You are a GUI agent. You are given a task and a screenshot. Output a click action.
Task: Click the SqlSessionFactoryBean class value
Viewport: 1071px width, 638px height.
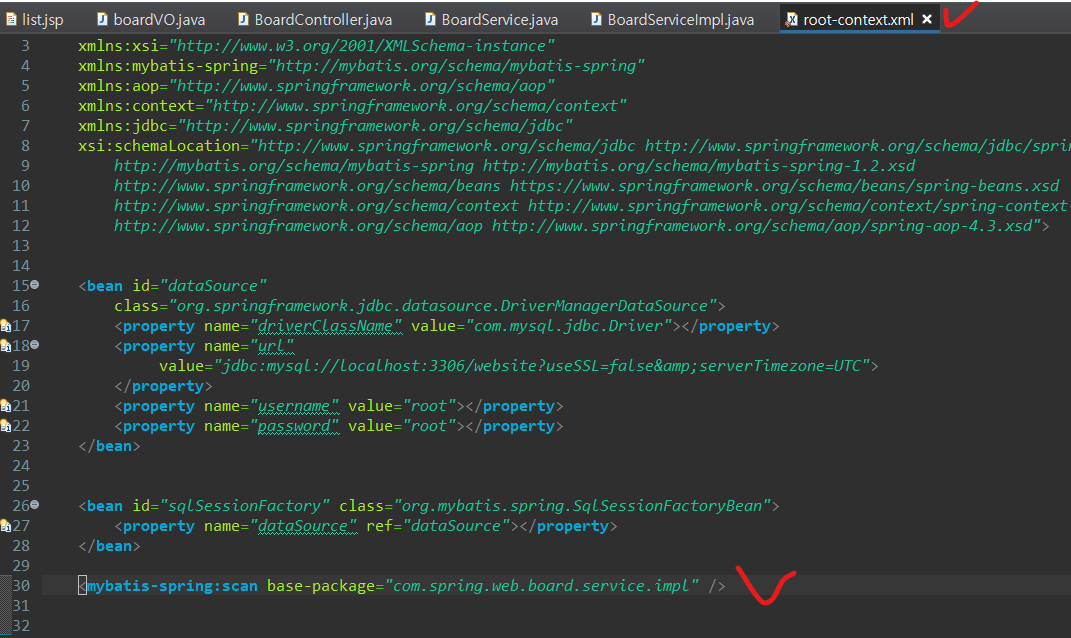582,505
